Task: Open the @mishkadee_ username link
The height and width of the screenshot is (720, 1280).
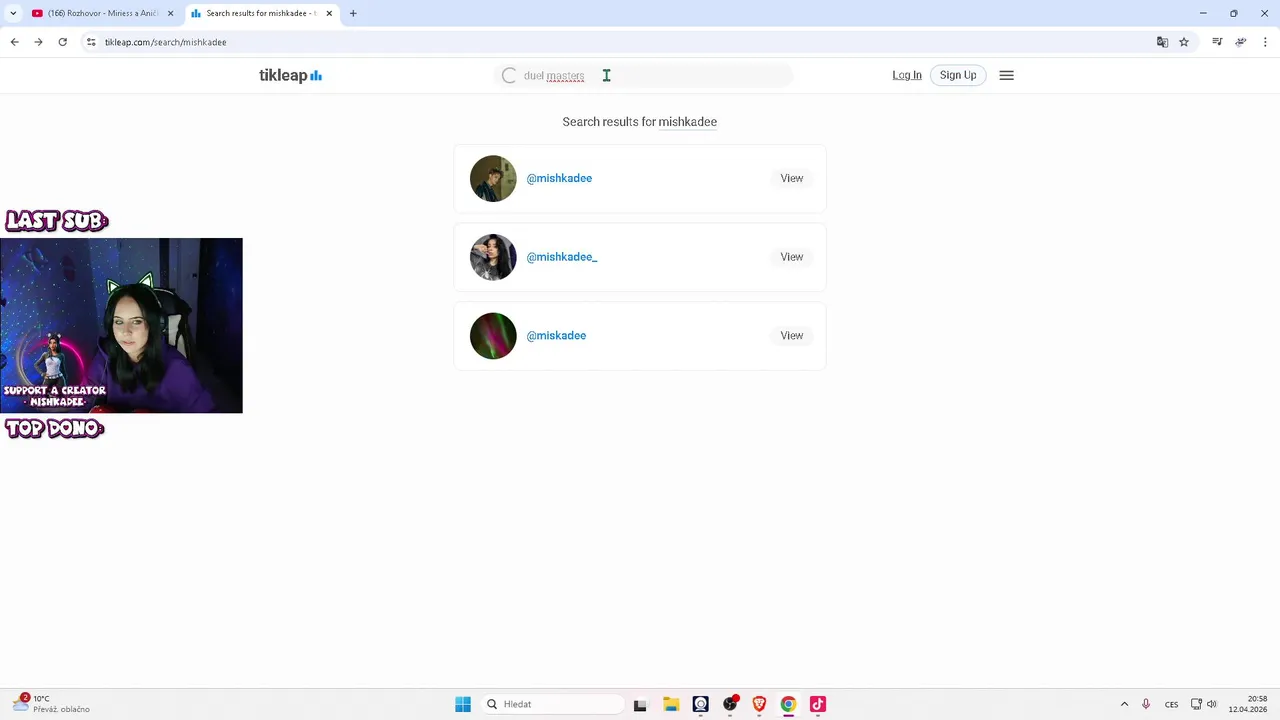Action: (562, 257)
